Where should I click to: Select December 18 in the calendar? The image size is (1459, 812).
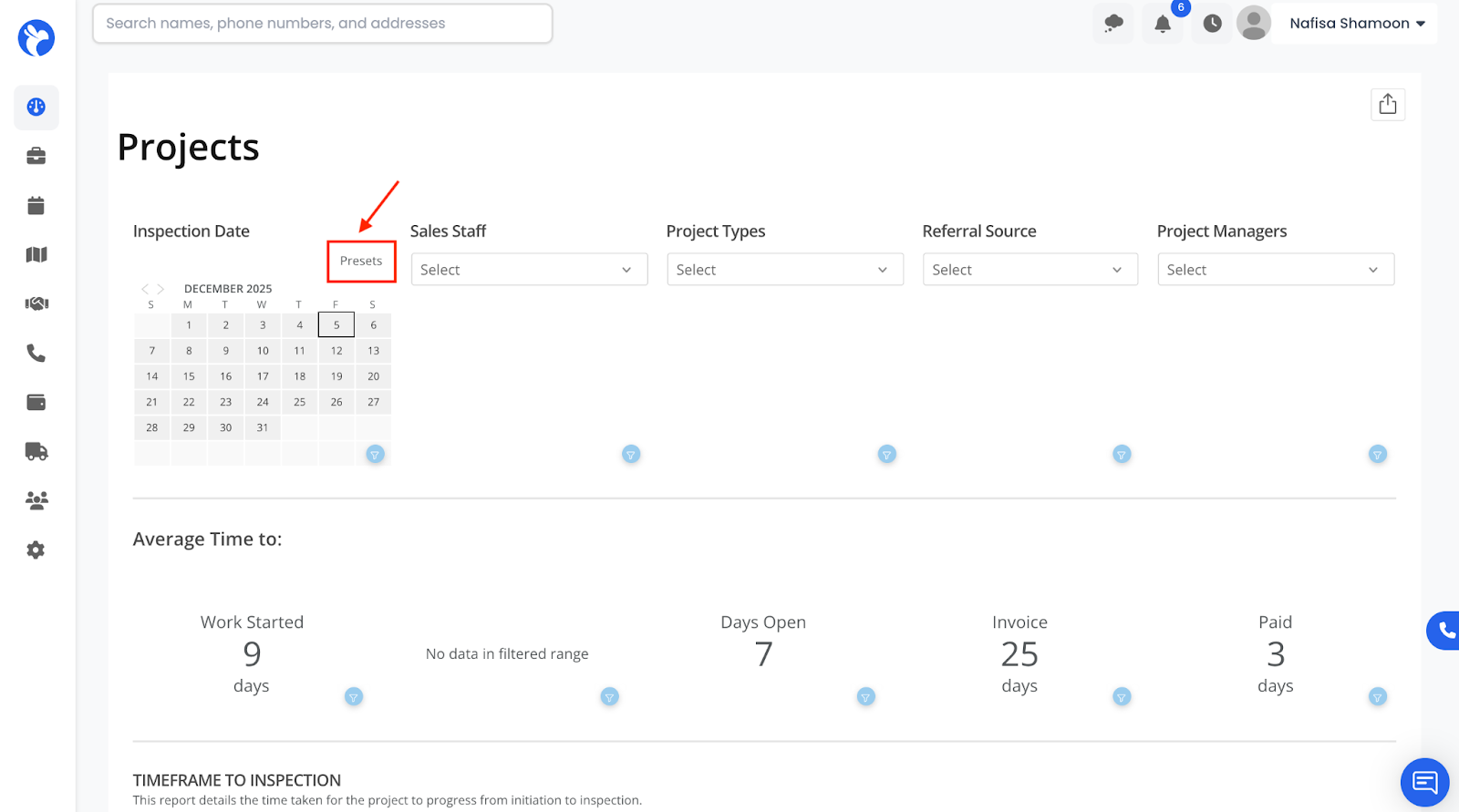299,376
